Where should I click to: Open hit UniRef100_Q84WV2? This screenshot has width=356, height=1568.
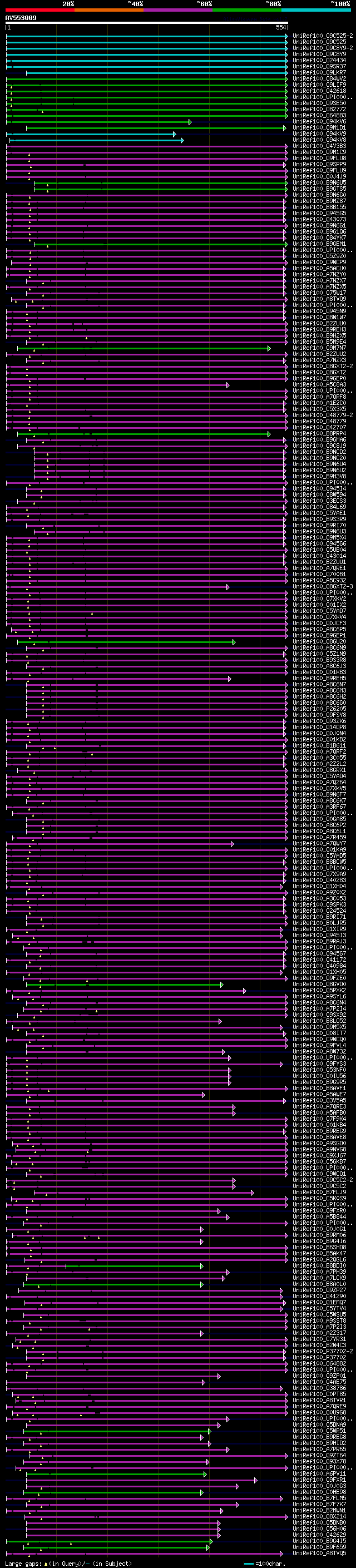point(319,78)
